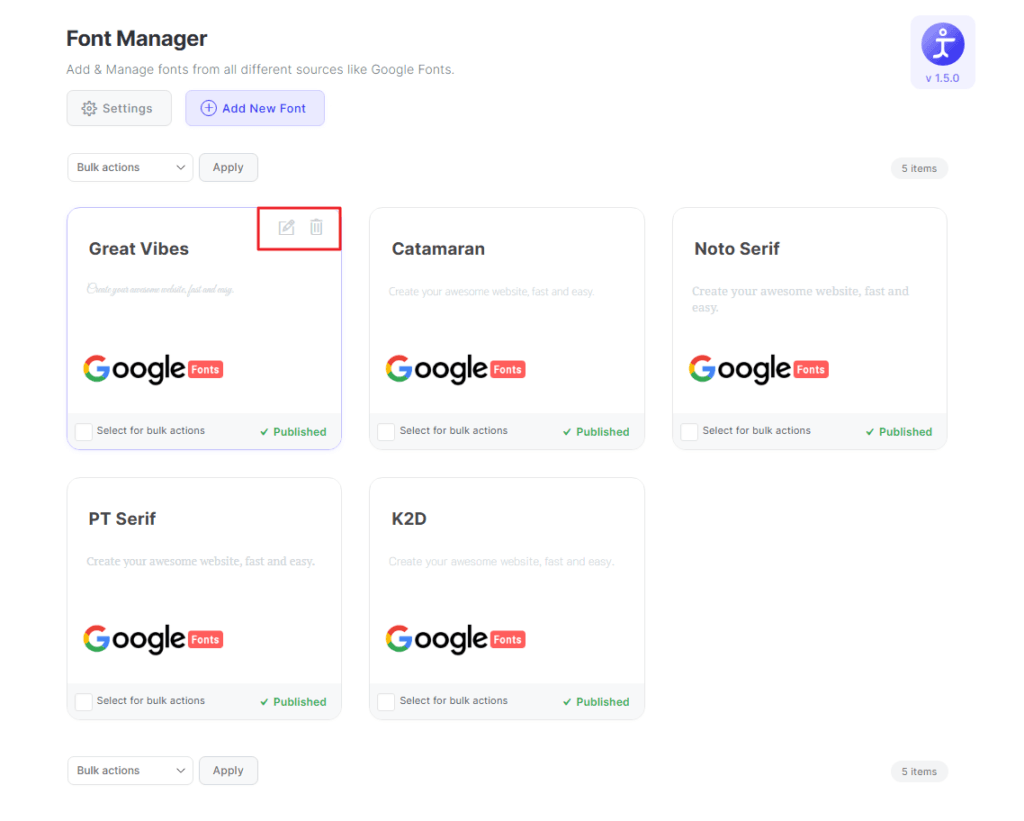The image size is (1024, 821).
Task: Click the Published status on Catamaran card
Action: [596, 432]
